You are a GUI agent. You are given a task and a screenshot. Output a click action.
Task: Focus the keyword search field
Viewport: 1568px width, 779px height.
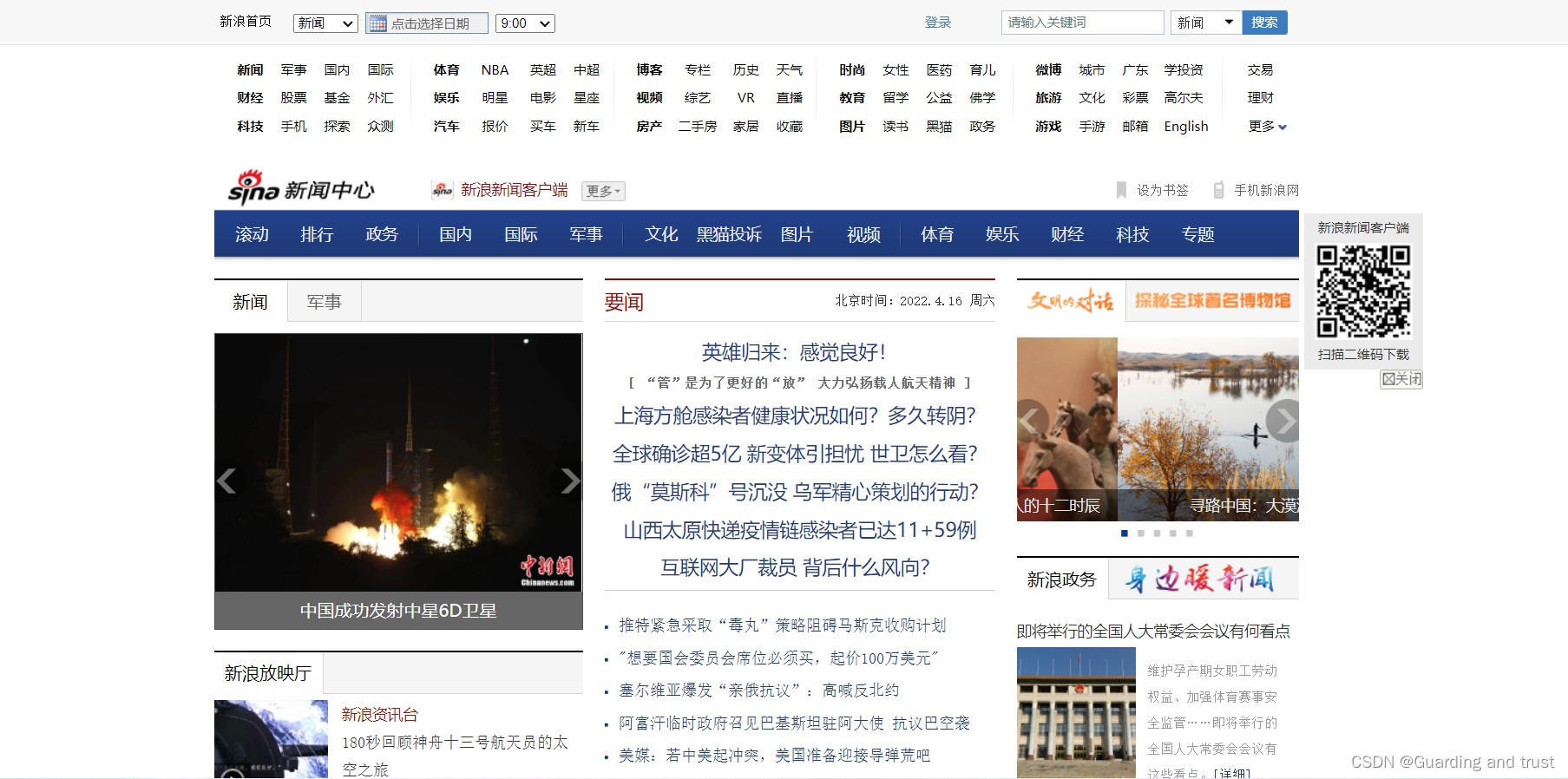[x=1082, y=23]
